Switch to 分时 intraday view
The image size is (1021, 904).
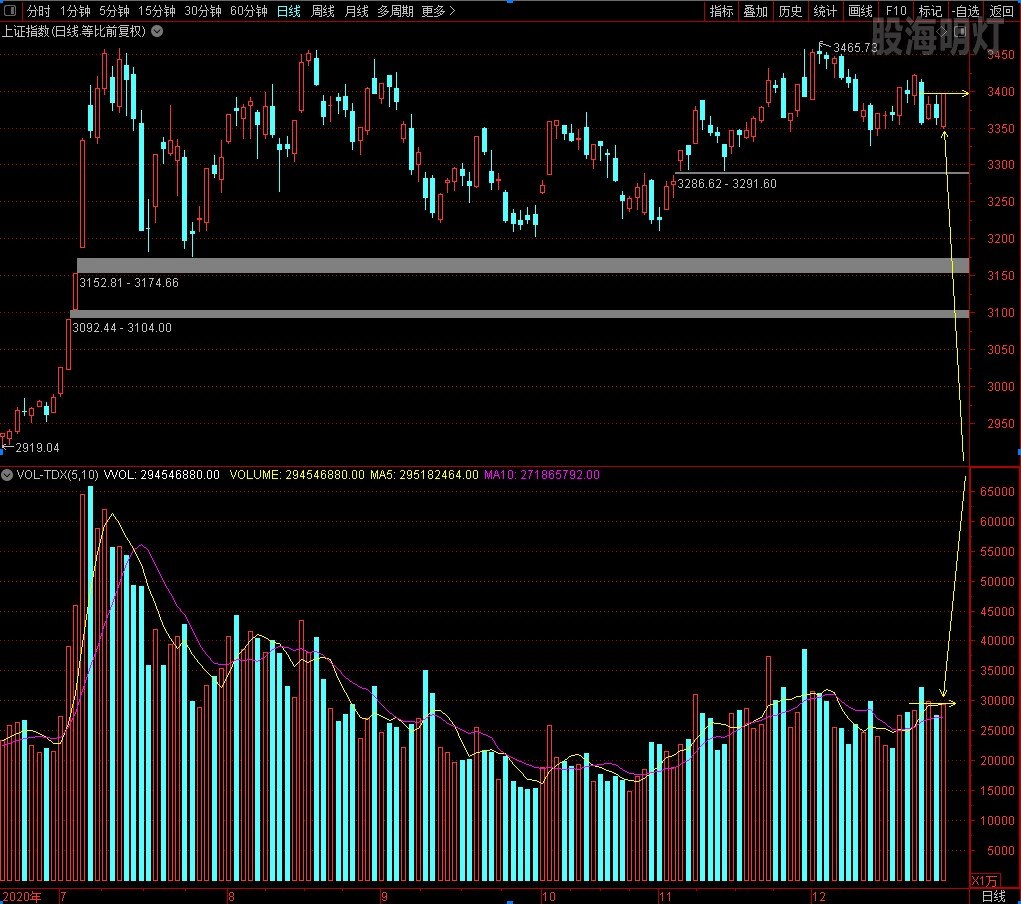pyautogui.click(x=38, y=11)
